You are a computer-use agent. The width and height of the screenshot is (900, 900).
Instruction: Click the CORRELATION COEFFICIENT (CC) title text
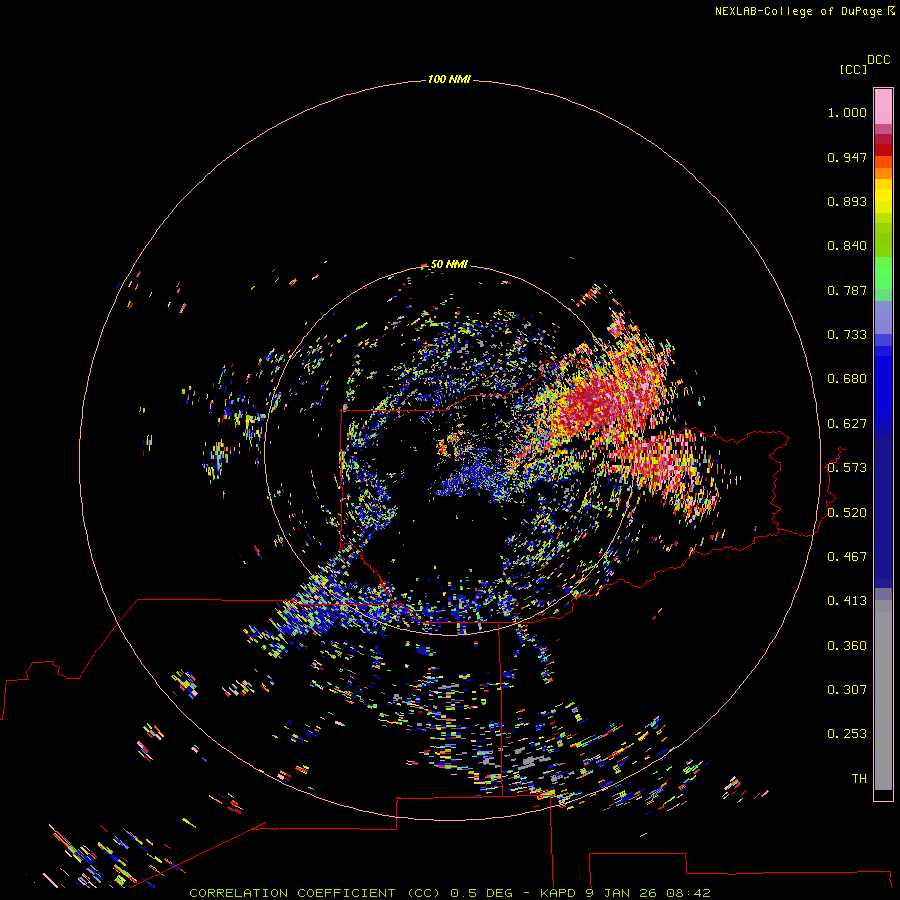(315, 893)
